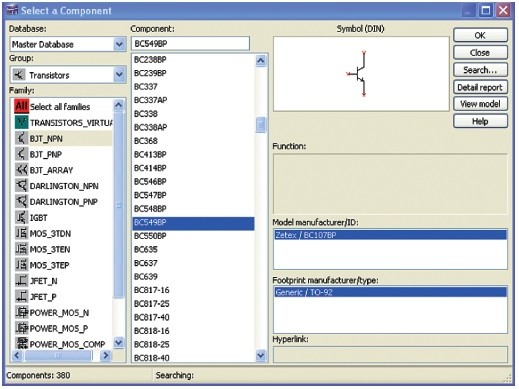
Task: Select the IGBT family icon
Action: (21, 217)
